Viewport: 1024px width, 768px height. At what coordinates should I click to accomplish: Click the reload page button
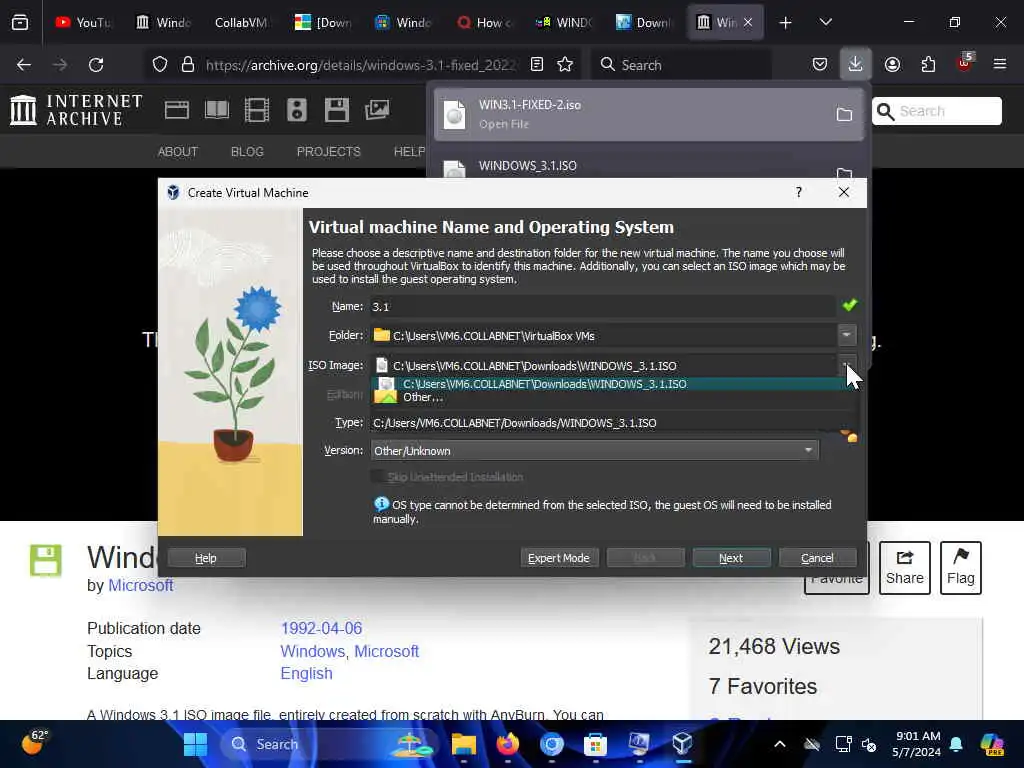96,65
